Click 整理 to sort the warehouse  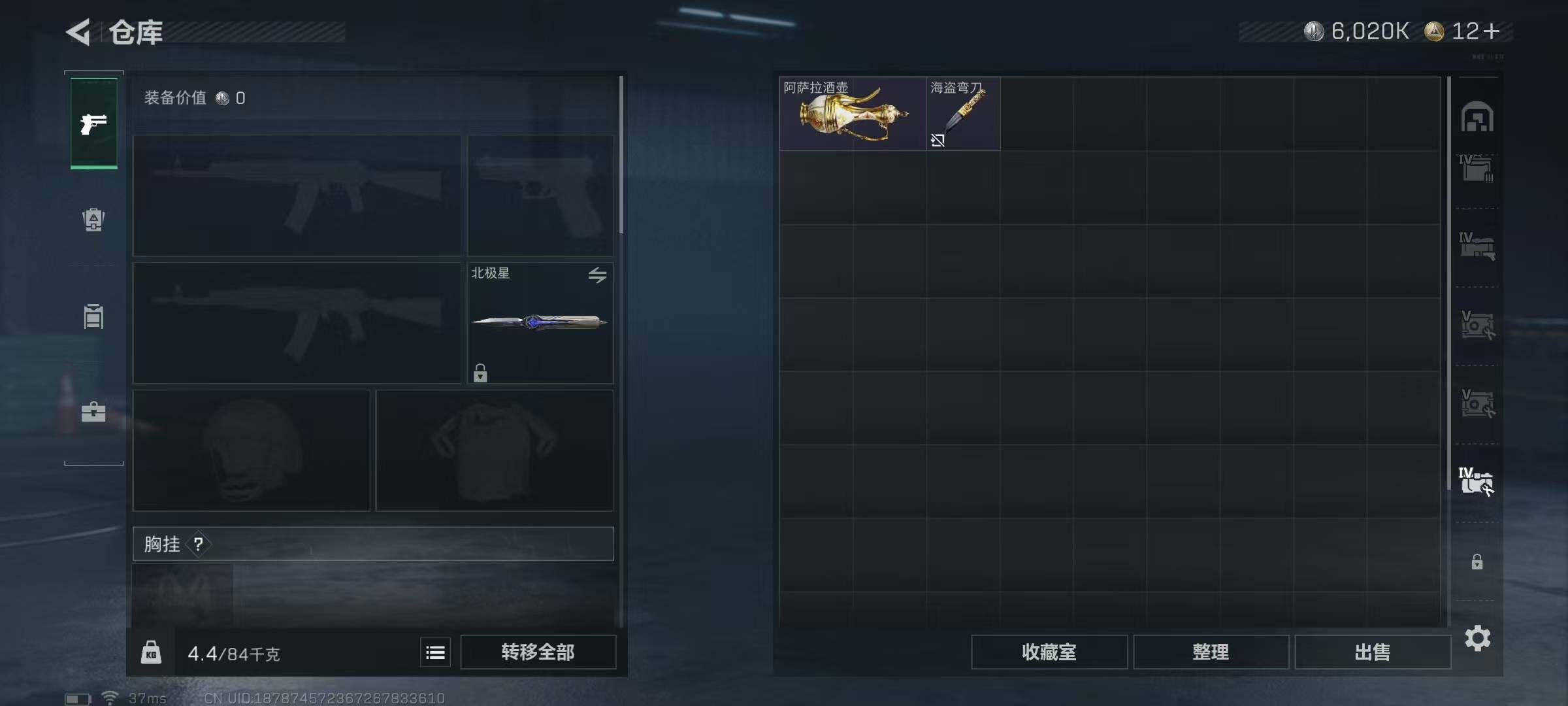[1211, 652]
